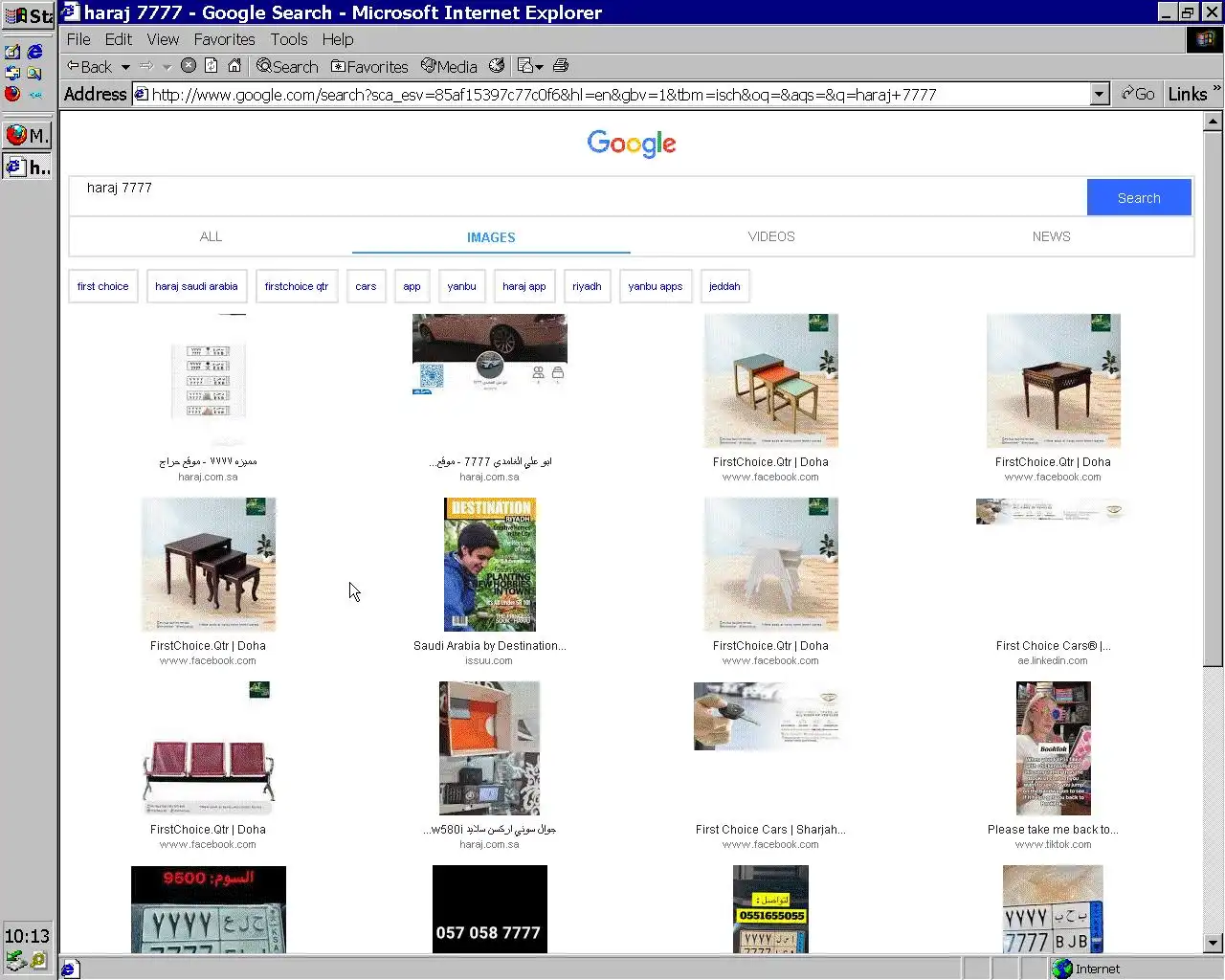Screen dimensions: 1225x980
Task: Click the Windows flag throbber icon
Action: pyautogui.click(x=1205, y=39)
